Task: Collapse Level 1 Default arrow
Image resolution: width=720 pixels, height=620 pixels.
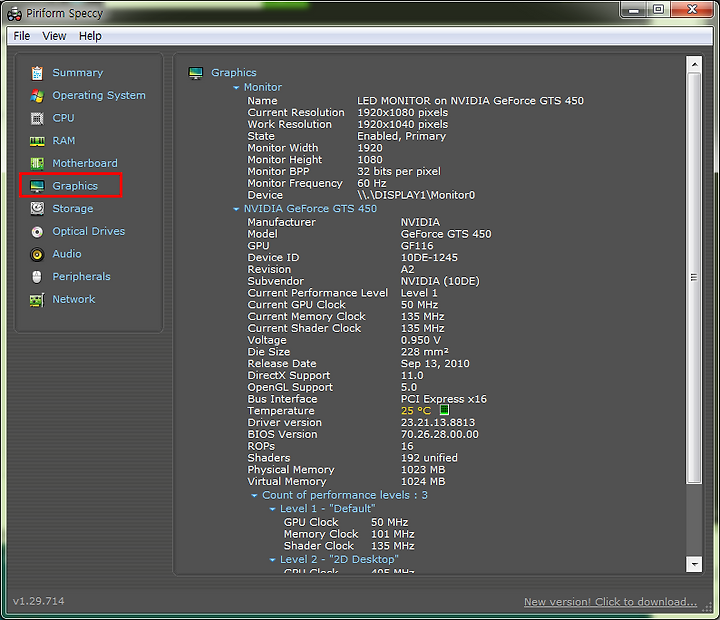Action: point(272,509)
